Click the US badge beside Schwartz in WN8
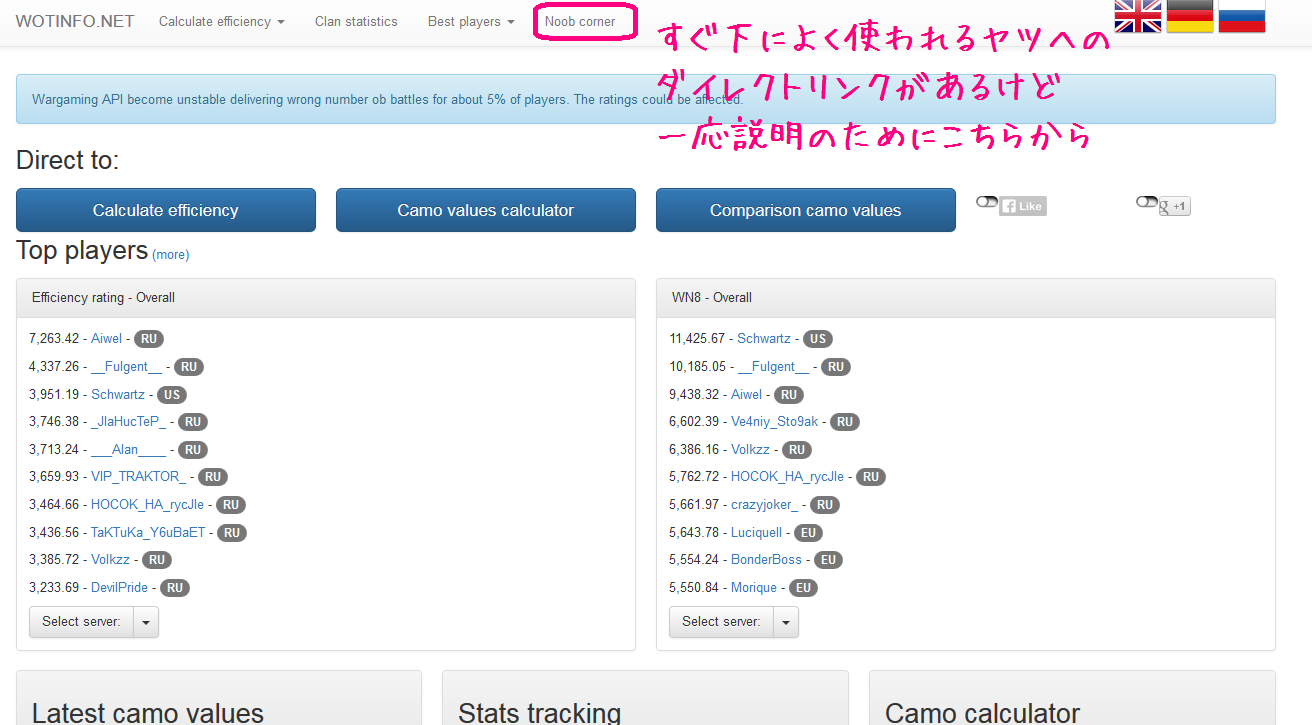 point(818,339)
